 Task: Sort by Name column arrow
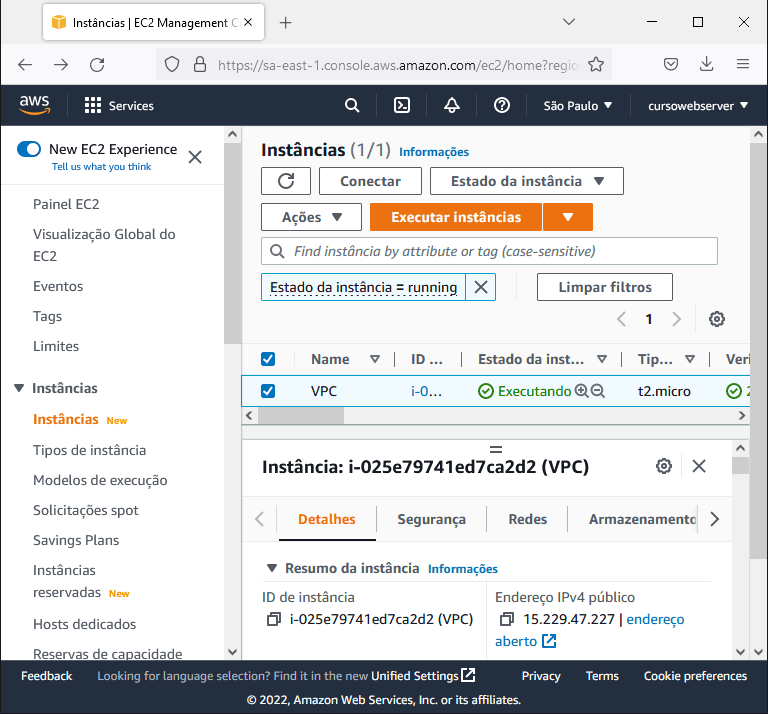375,359
